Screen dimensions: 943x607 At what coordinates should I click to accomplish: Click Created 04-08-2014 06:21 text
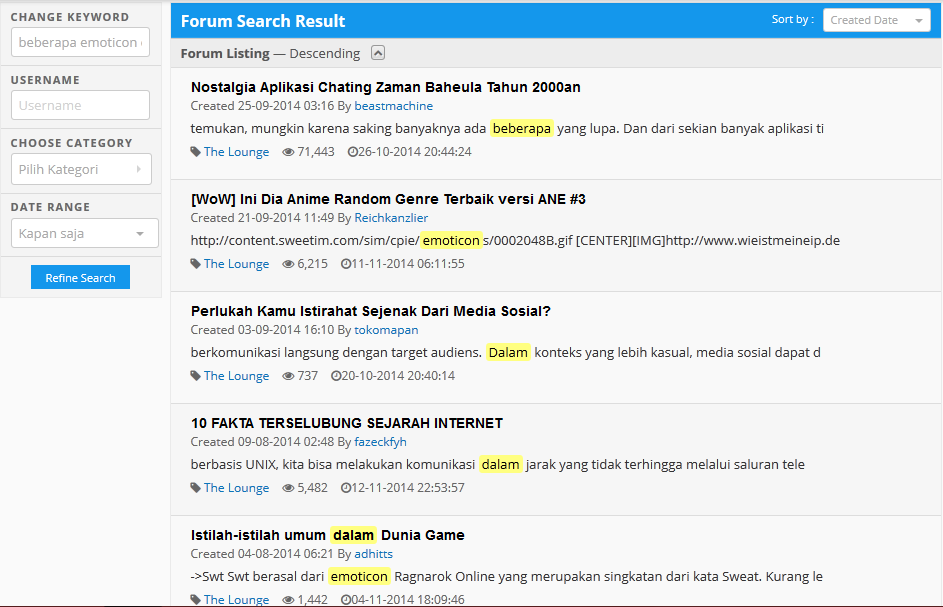[262, 553]
